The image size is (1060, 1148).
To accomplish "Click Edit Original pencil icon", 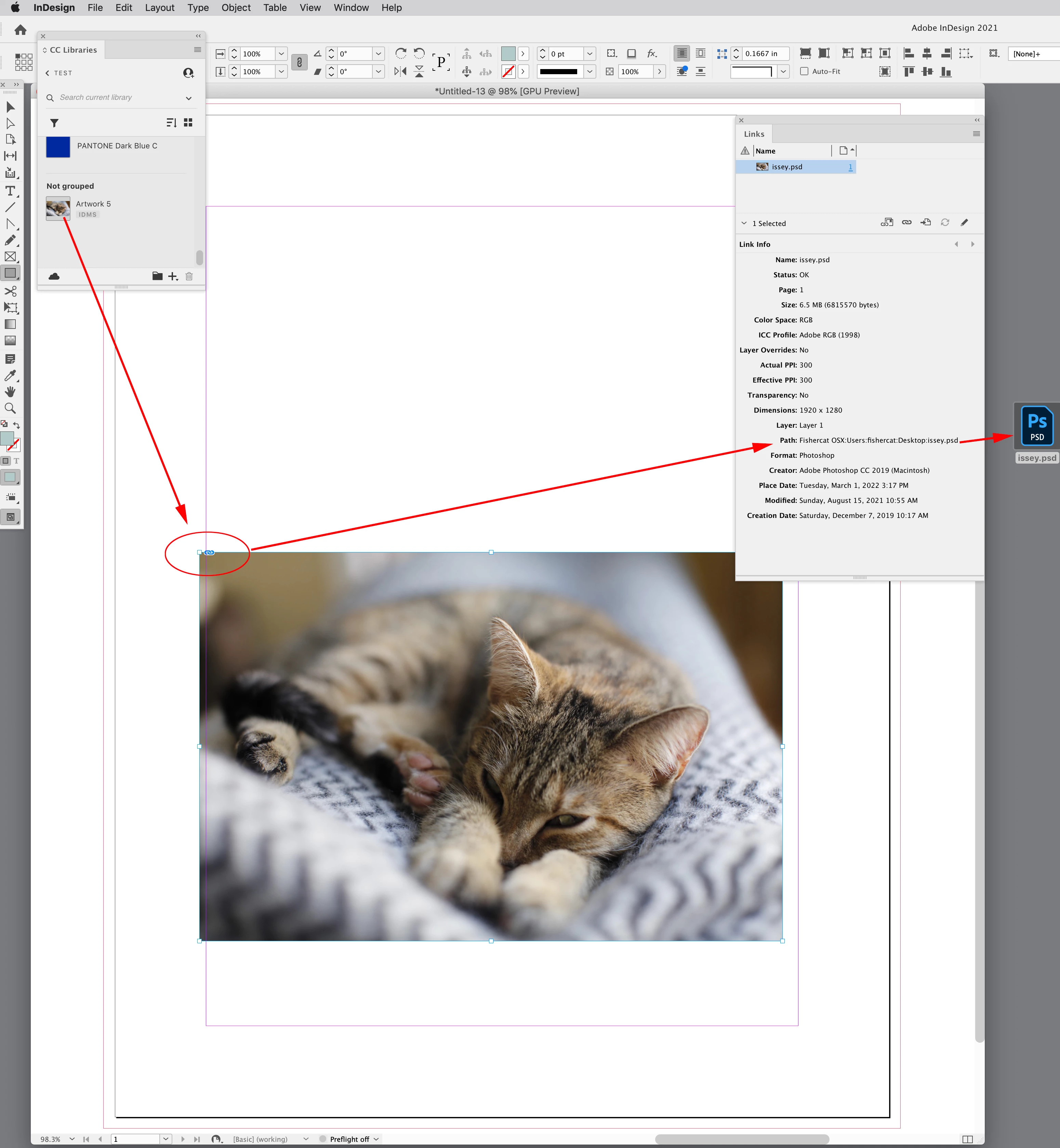I will pyautogui.click(x=964, y=223).
